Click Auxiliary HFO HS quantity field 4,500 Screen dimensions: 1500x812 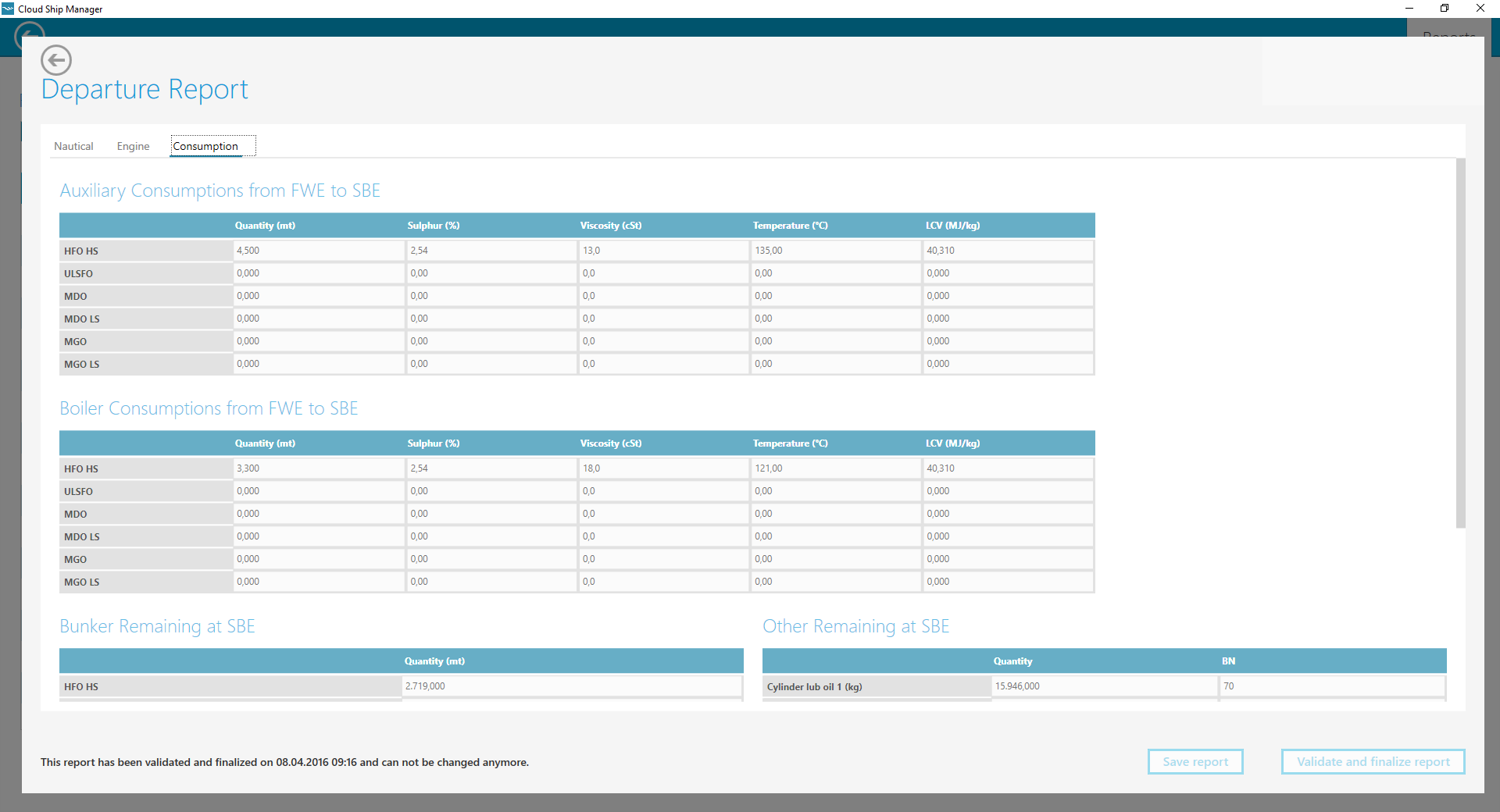[x=318, y=251]
